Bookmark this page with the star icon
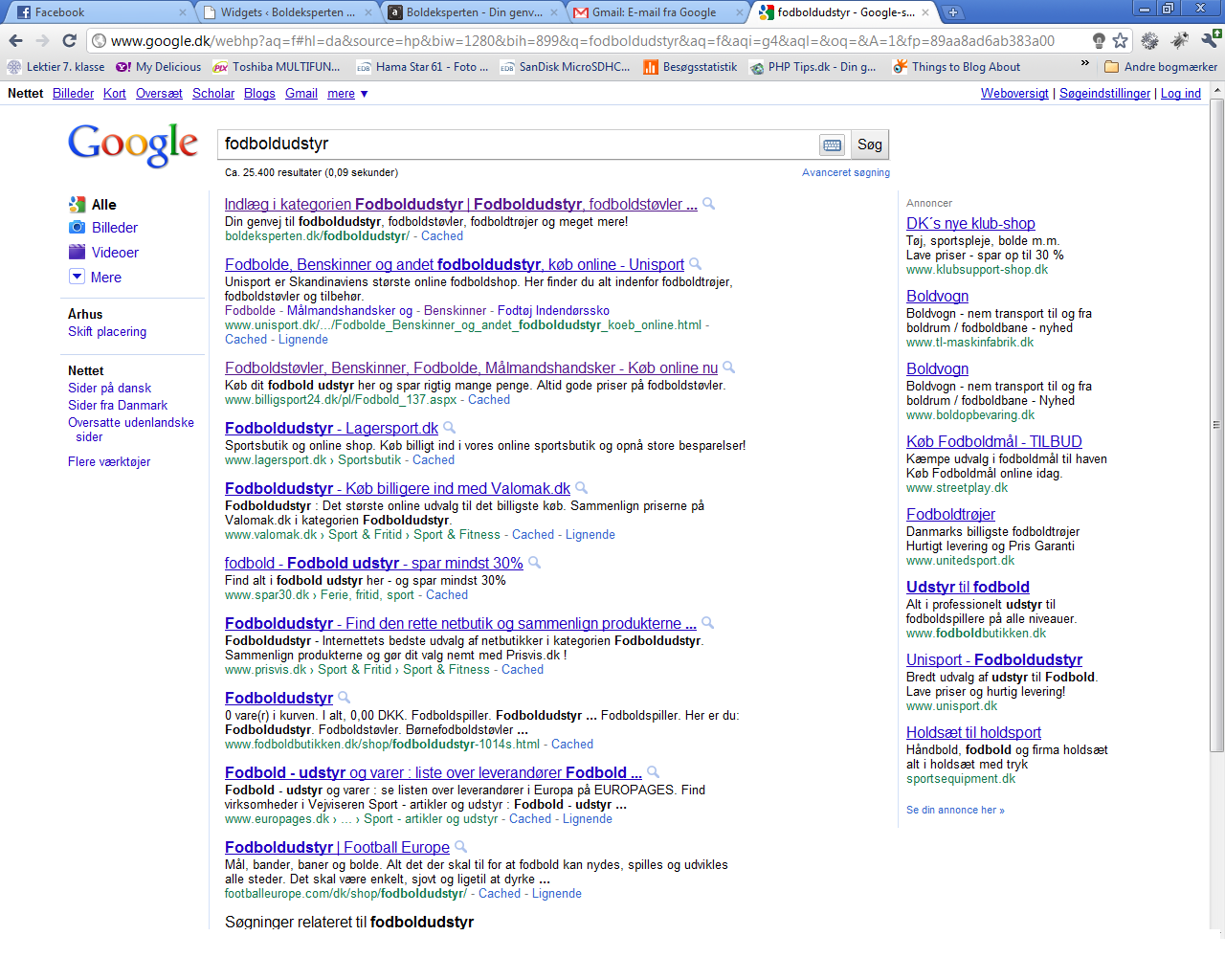This screenshot has width=1225, height=980. coord(1121,40)
